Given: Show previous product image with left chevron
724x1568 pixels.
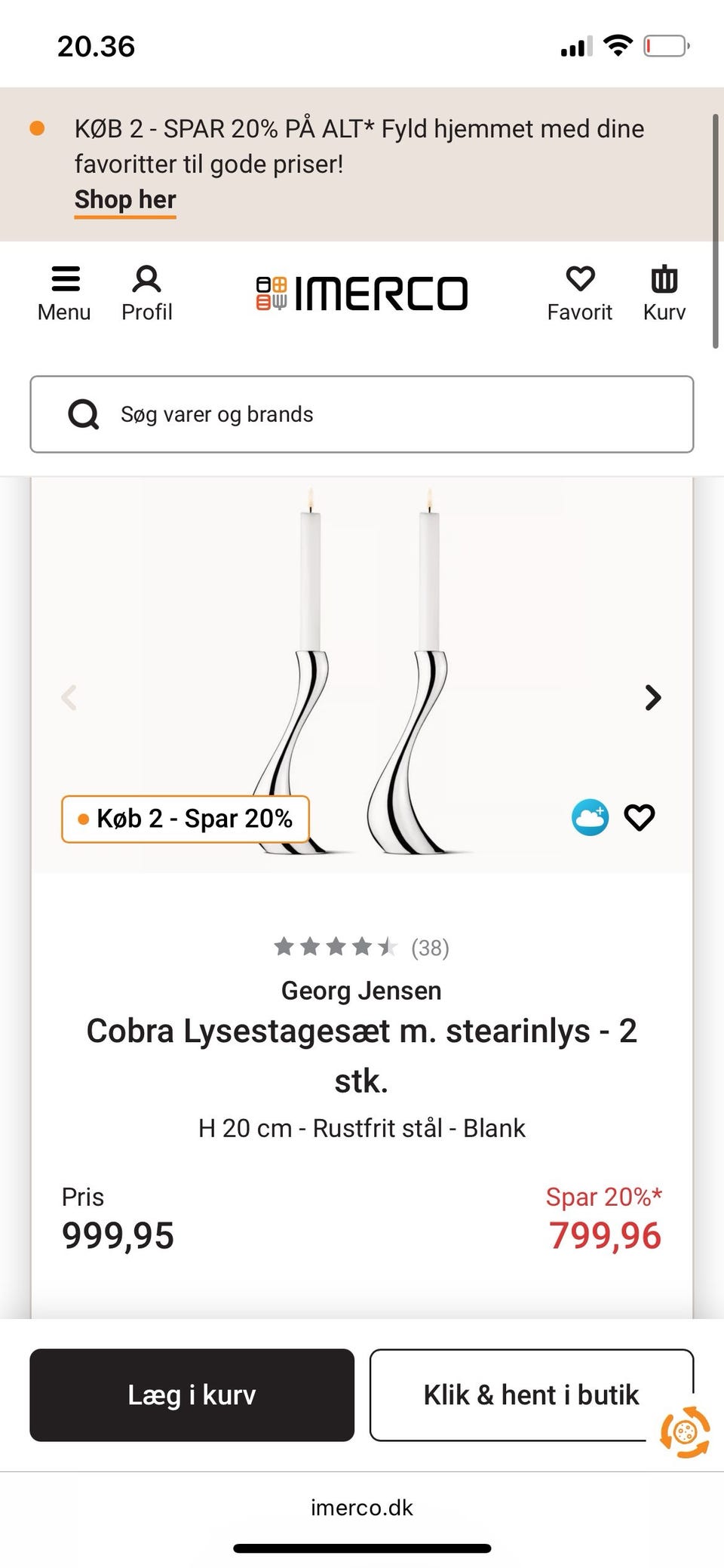Looking at the screenshot, I should point(69,697).
